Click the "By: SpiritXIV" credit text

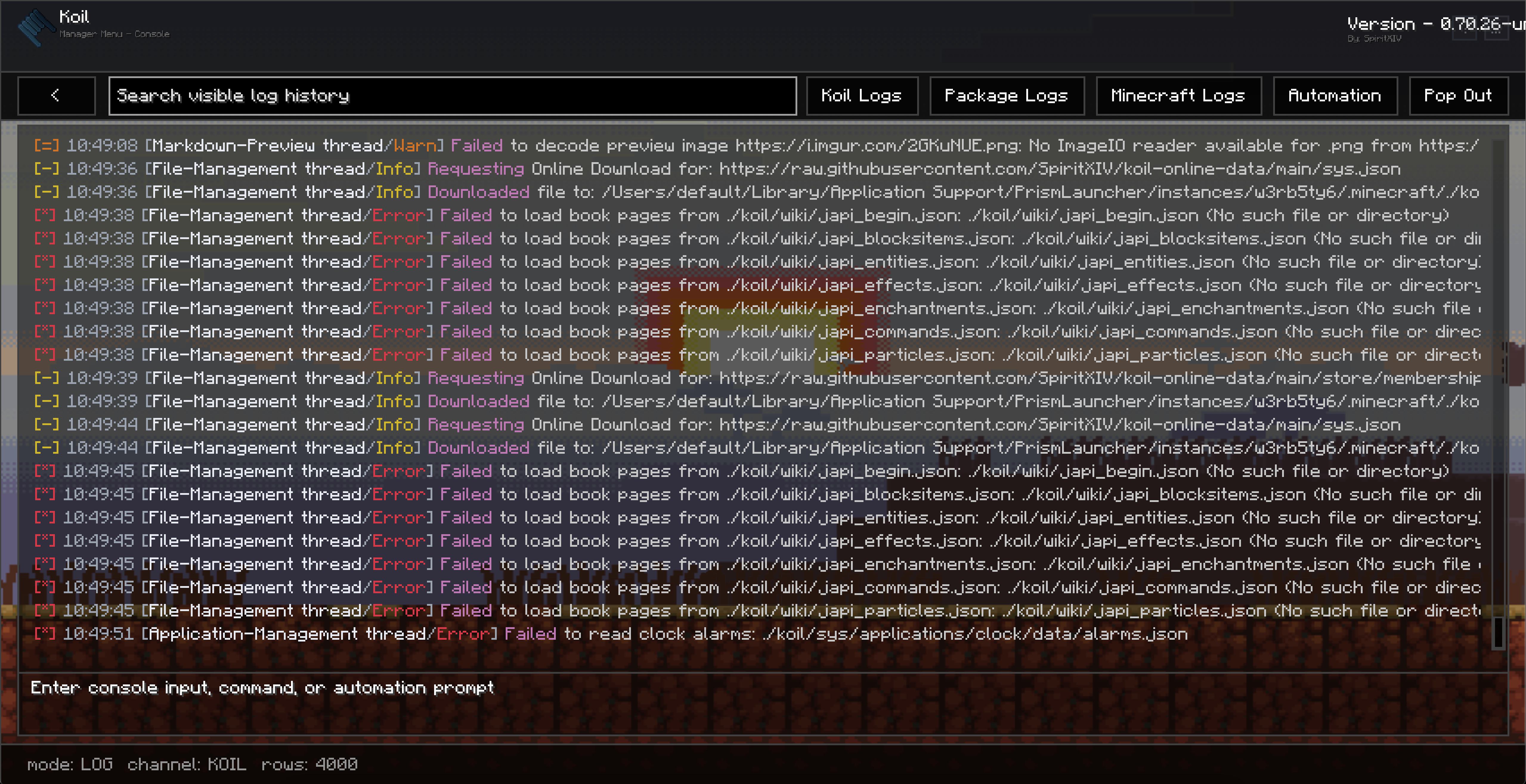(x=1374, y=38)
